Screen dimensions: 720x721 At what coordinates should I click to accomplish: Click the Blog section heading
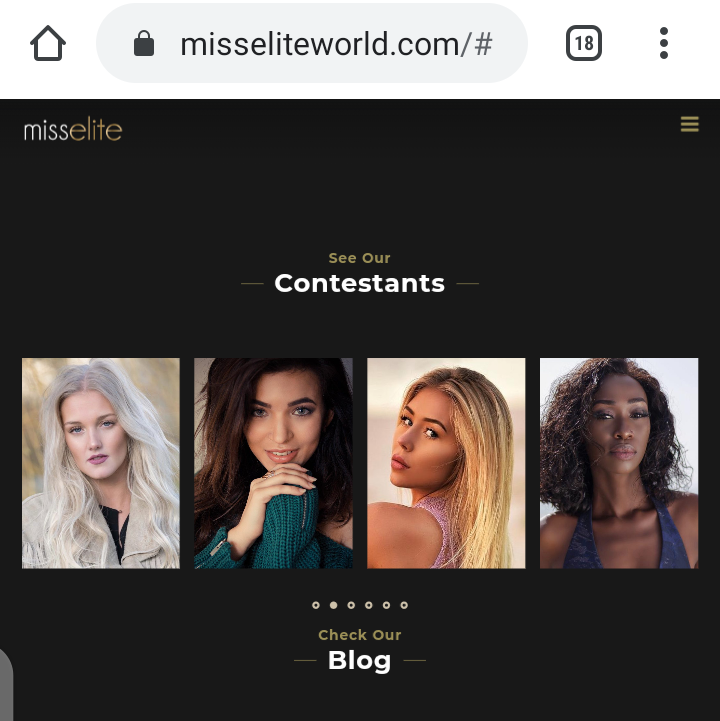[x=360, y=660]
